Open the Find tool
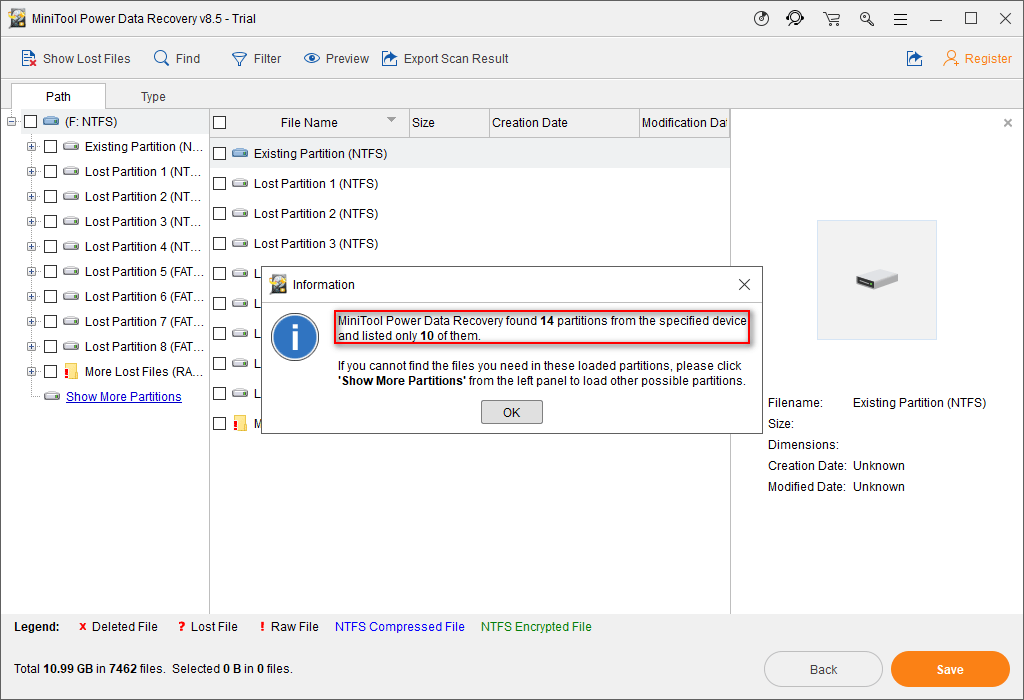 click(176, 58)
